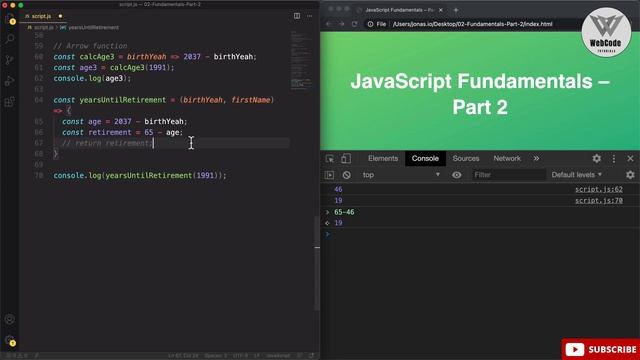Switch to the Network DevTools tab
640x360 pixels.
[507, 158]
